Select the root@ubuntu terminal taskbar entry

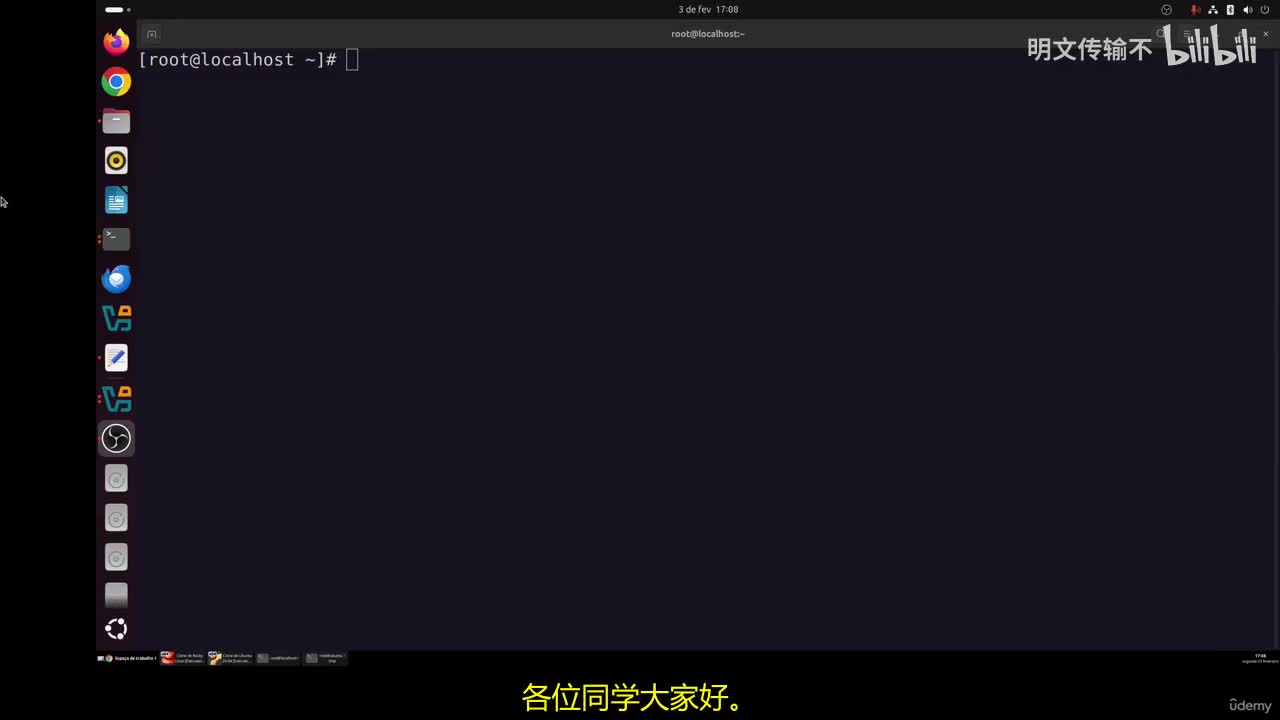point(326,658)
